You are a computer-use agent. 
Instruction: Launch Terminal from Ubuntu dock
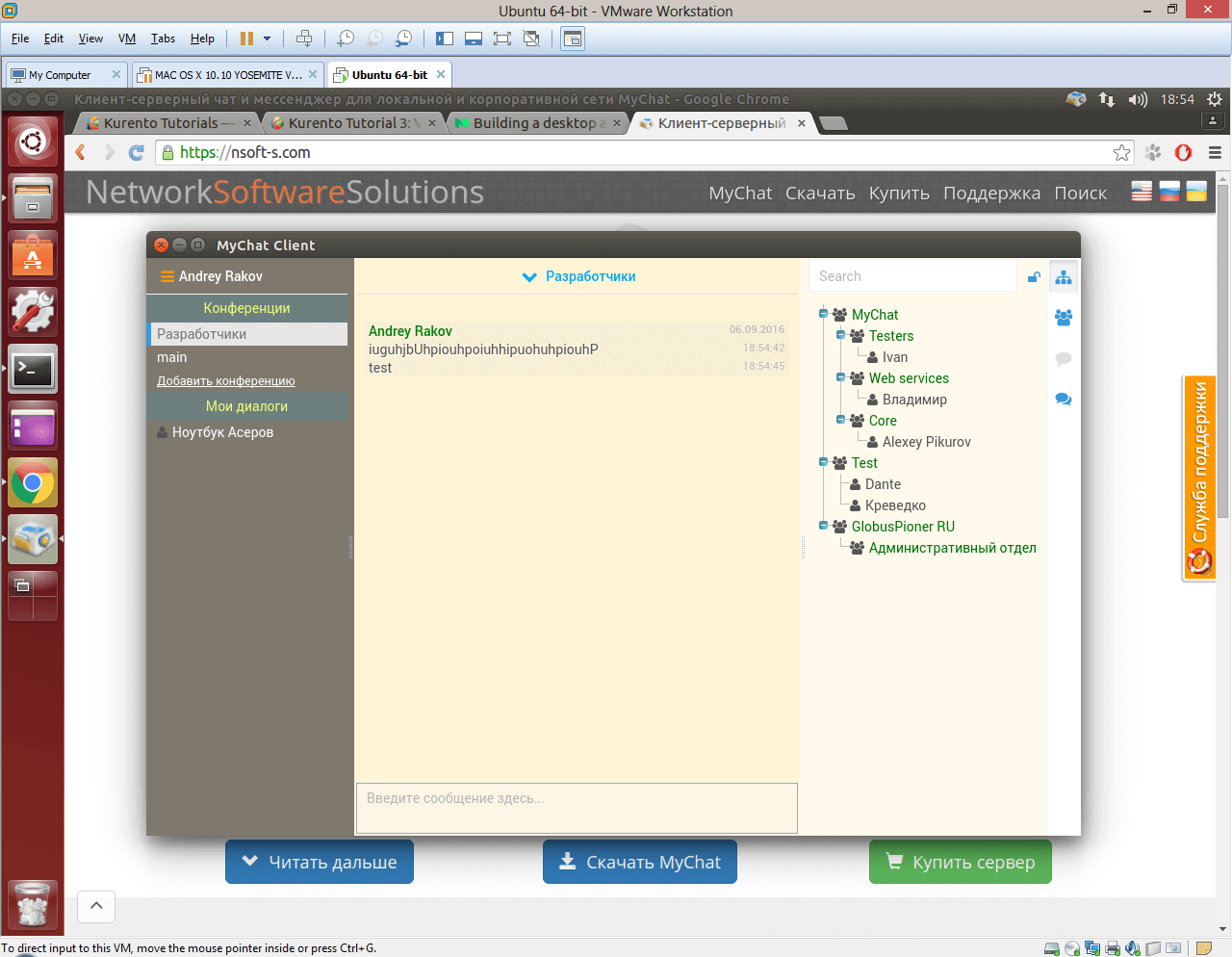coord(33,369)
